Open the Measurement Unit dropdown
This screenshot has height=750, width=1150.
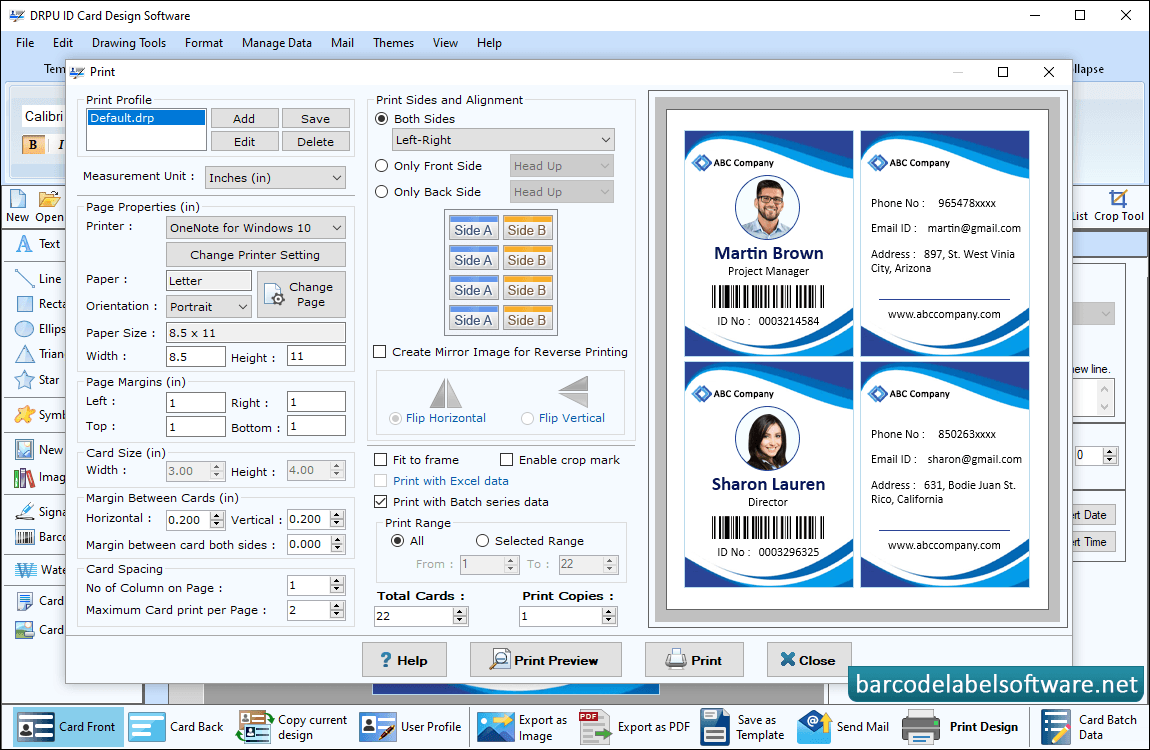pos(275,177)
